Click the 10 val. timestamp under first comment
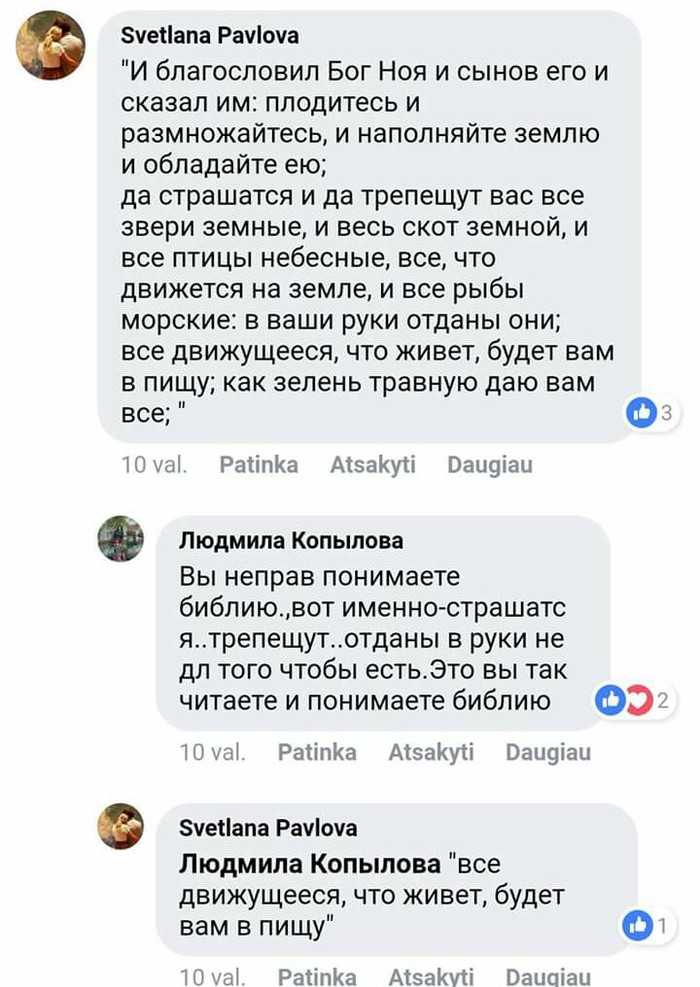 tap(154, 465)
